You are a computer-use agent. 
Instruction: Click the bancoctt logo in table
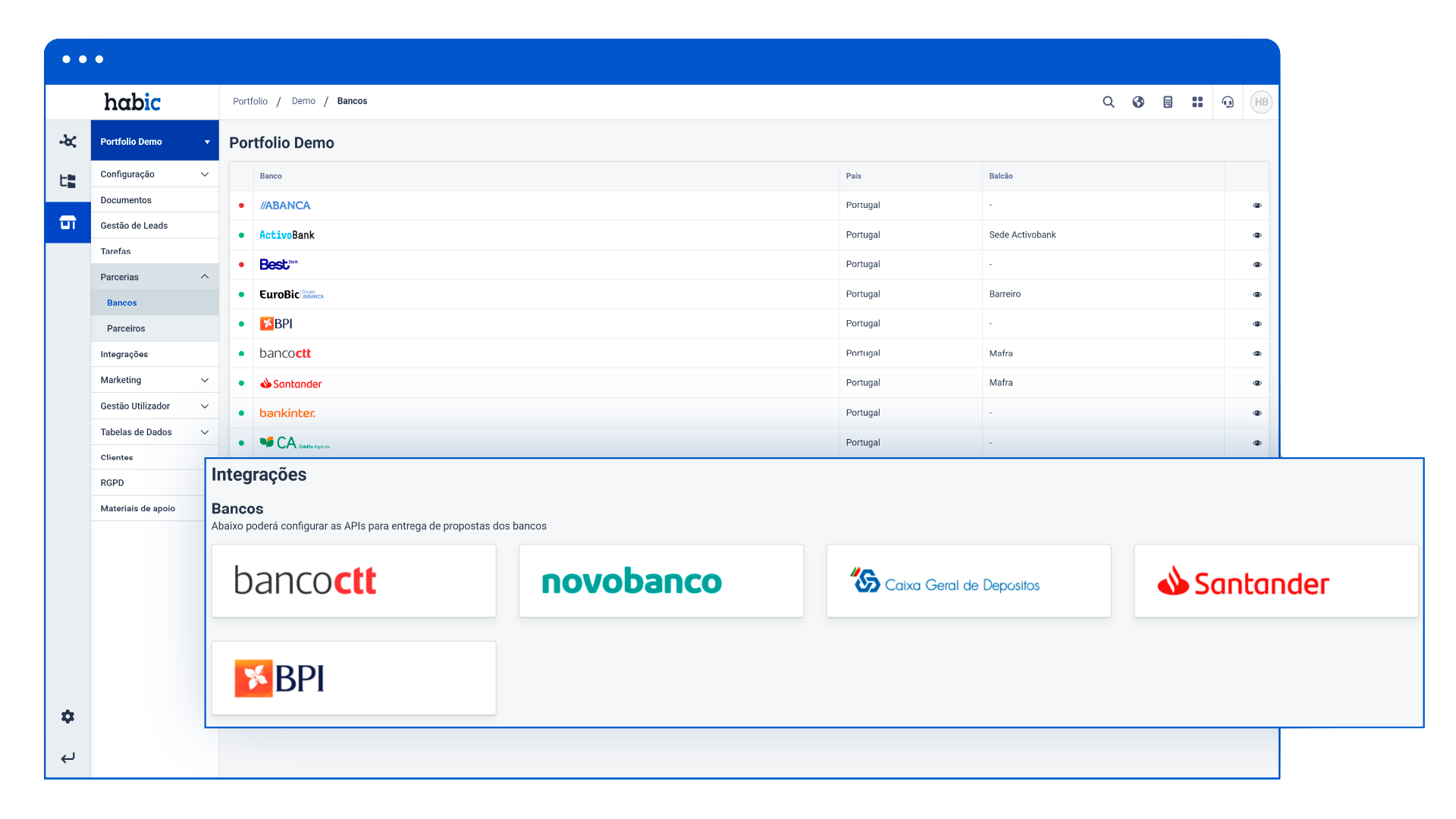[285, 353]
